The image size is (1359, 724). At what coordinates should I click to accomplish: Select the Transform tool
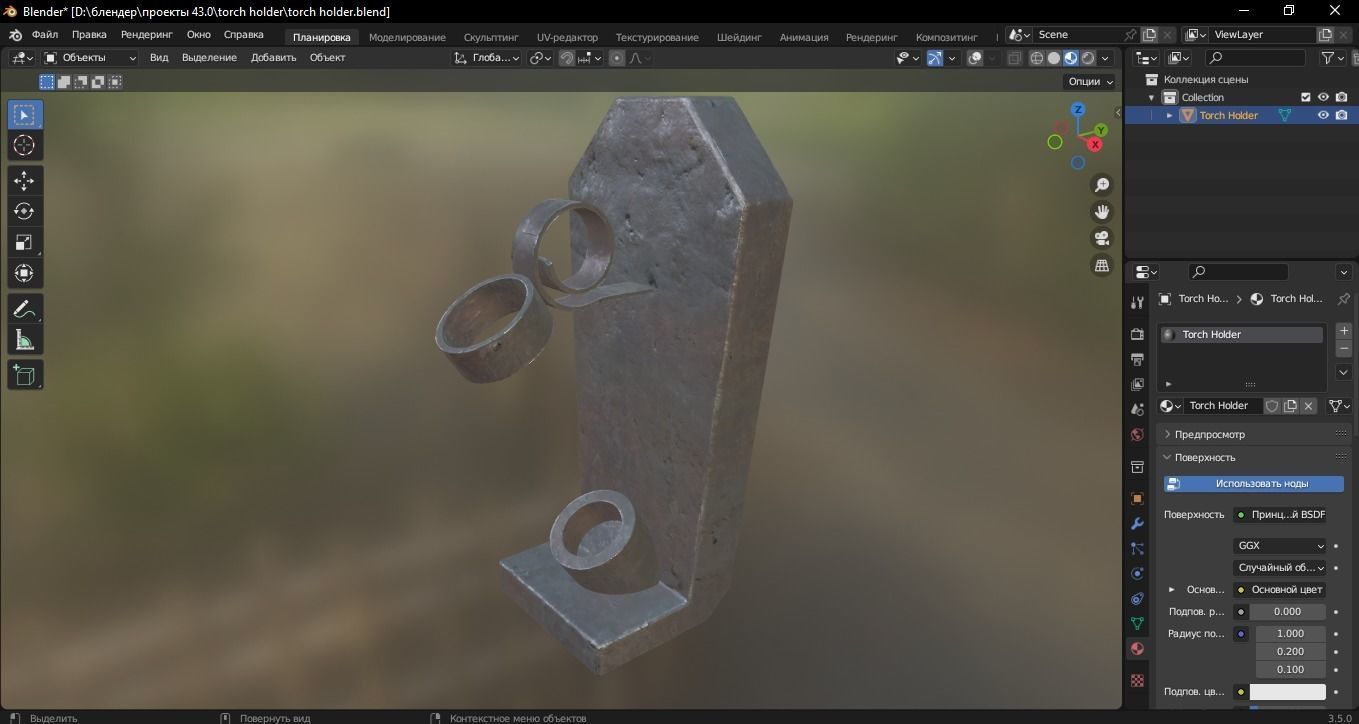[x=25, y=273]
